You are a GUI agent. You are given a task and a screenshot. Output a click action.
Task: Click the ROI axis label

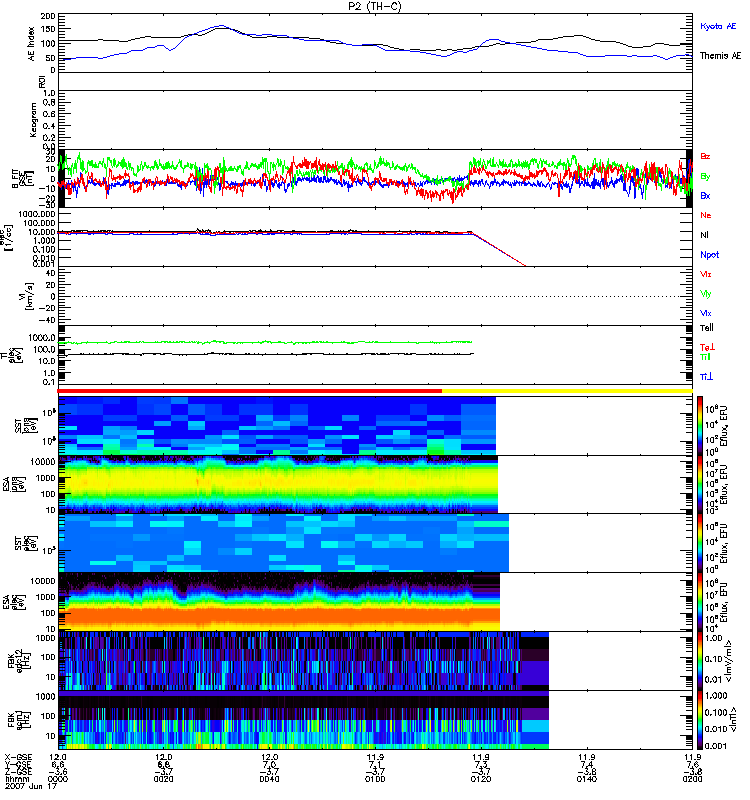click(42, 81)
